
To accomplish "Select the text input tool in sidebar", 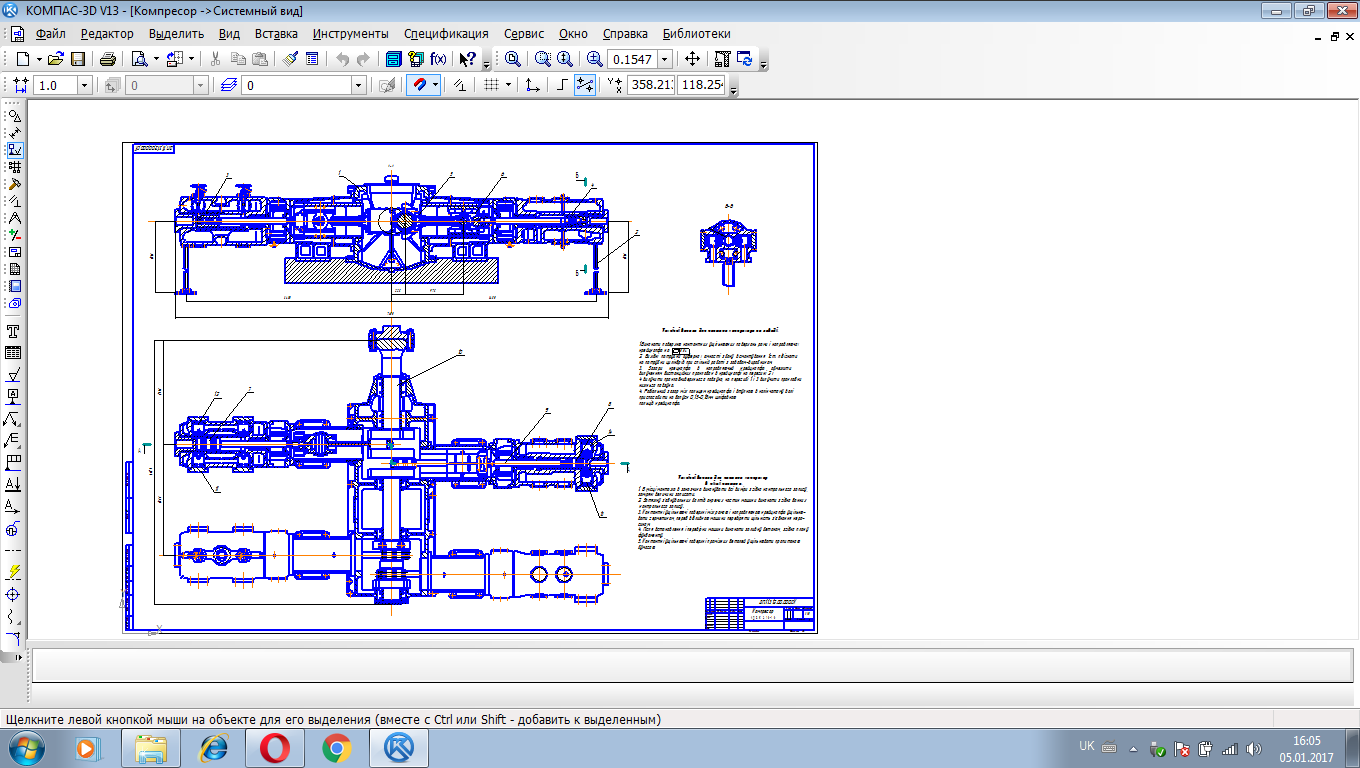I will click(14, 331).
